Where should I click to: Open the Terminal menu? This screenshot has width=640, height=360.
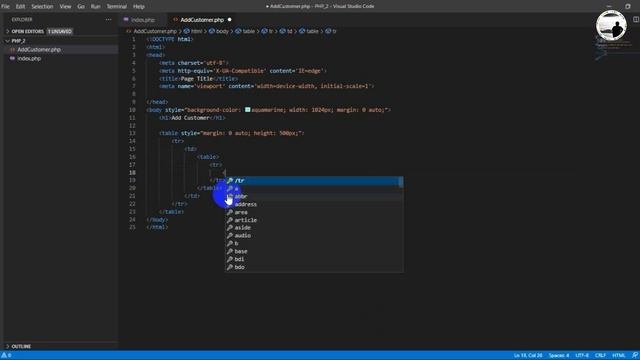point(117,7)
